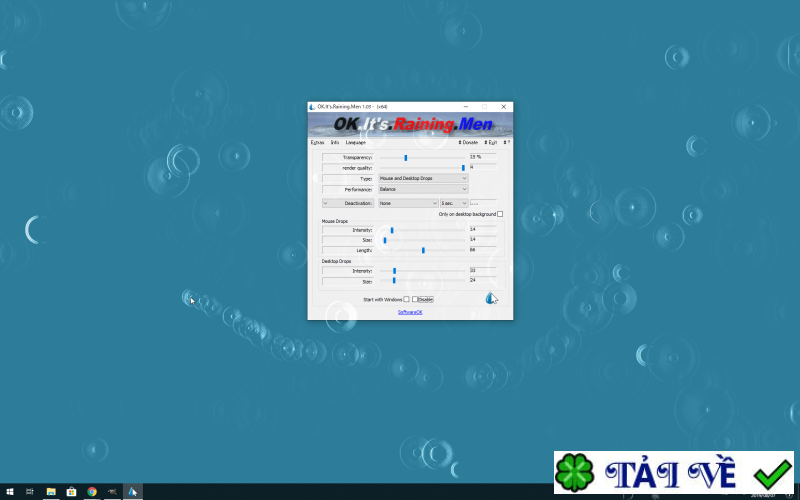Toggle the Disable checkbox
This screenshot has width=800, height=500.
coord(415,299)
